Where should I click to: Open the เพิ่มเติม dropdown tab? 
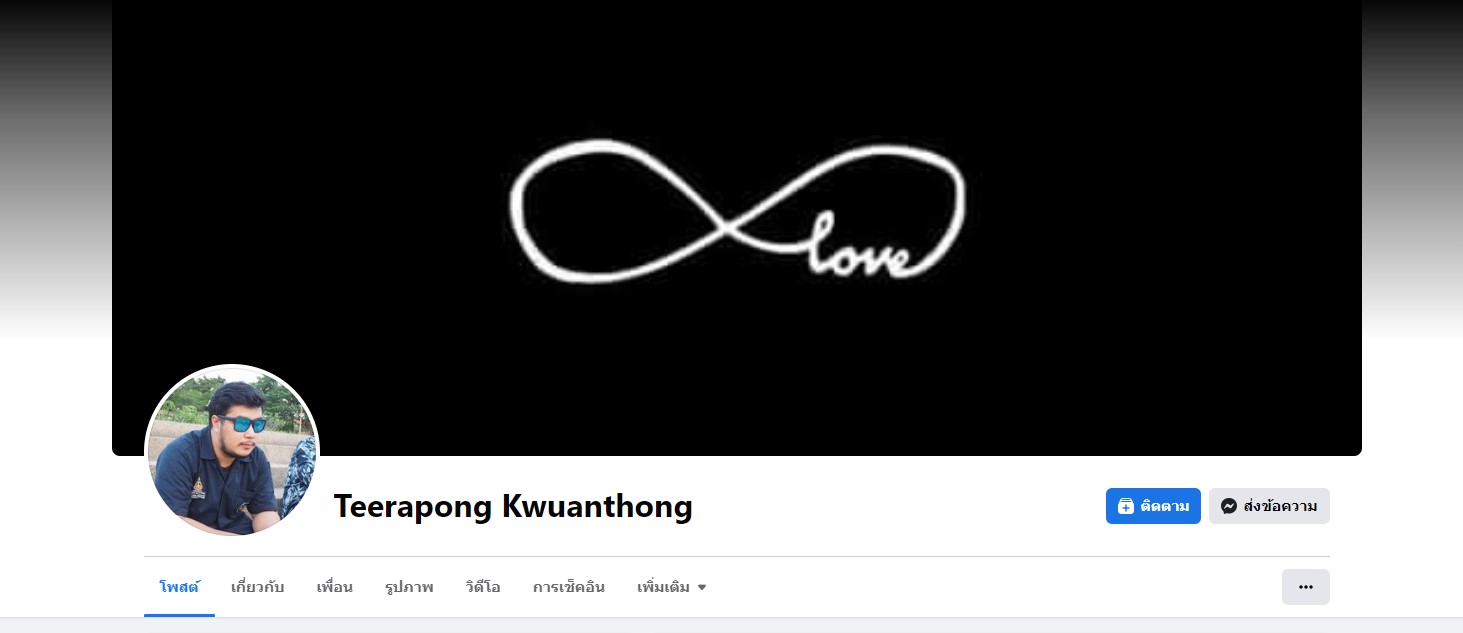point(672,587)
